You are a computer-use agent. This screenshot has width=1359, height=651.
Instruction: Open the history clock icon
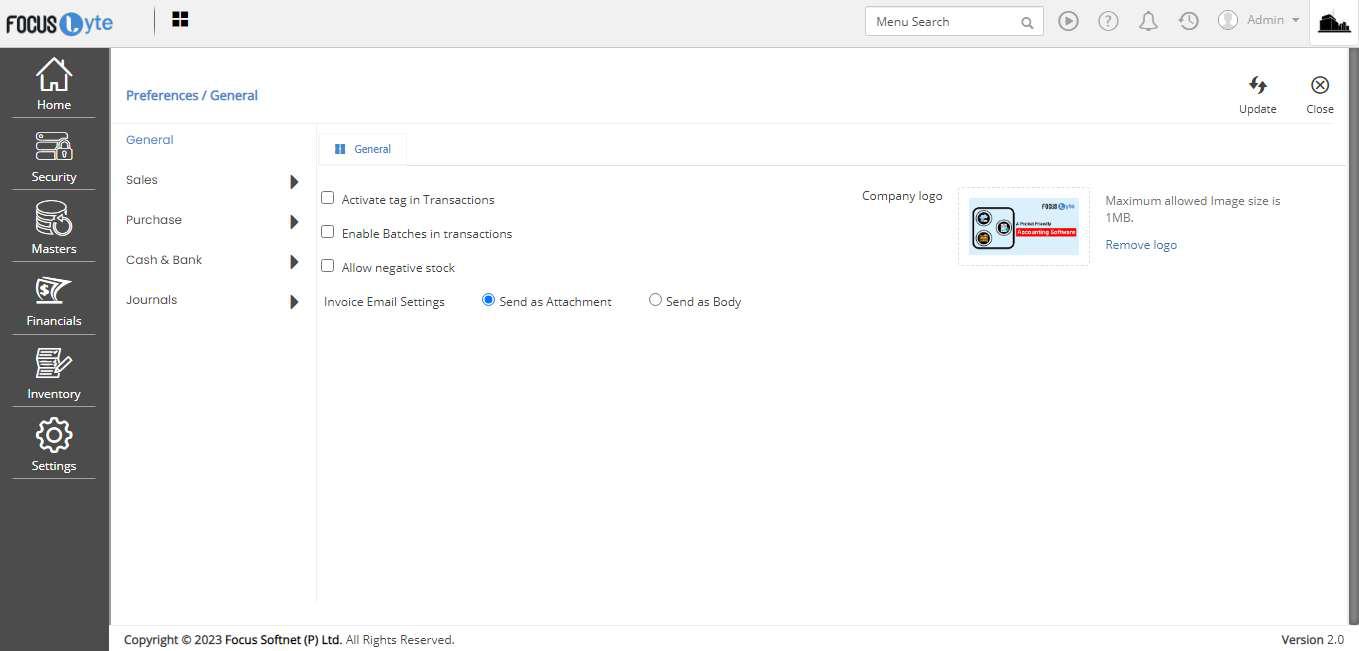pos(1188,21)
